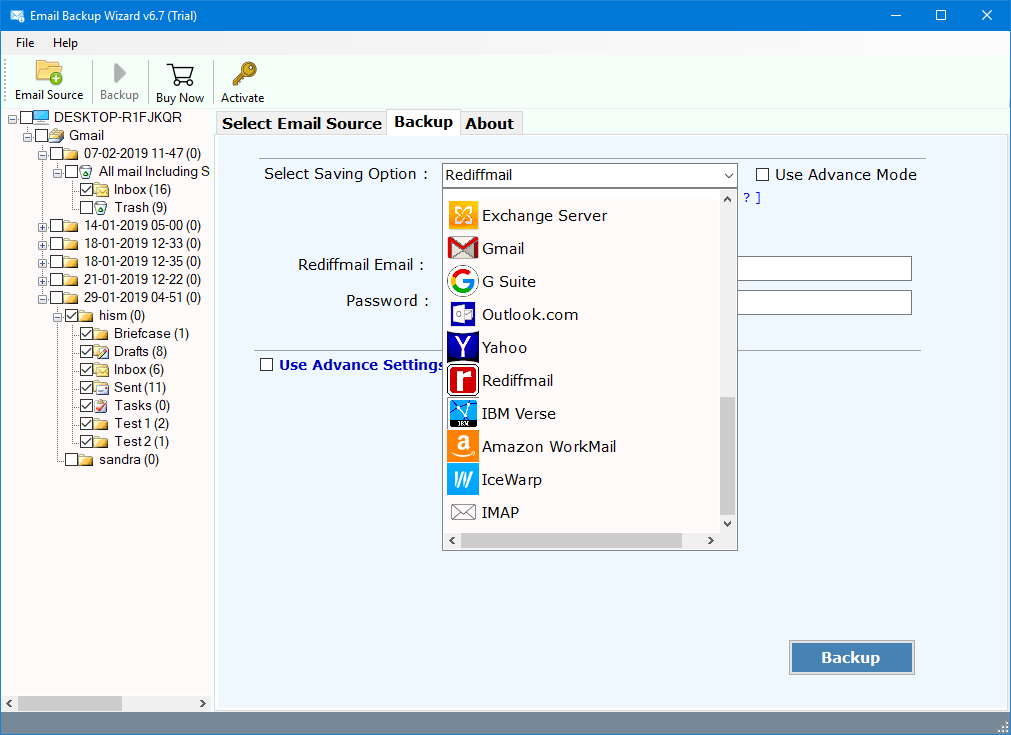Switch to Select Email Source tab
The height and width of the screenshot is (735, 1011).
coord(302,123)
